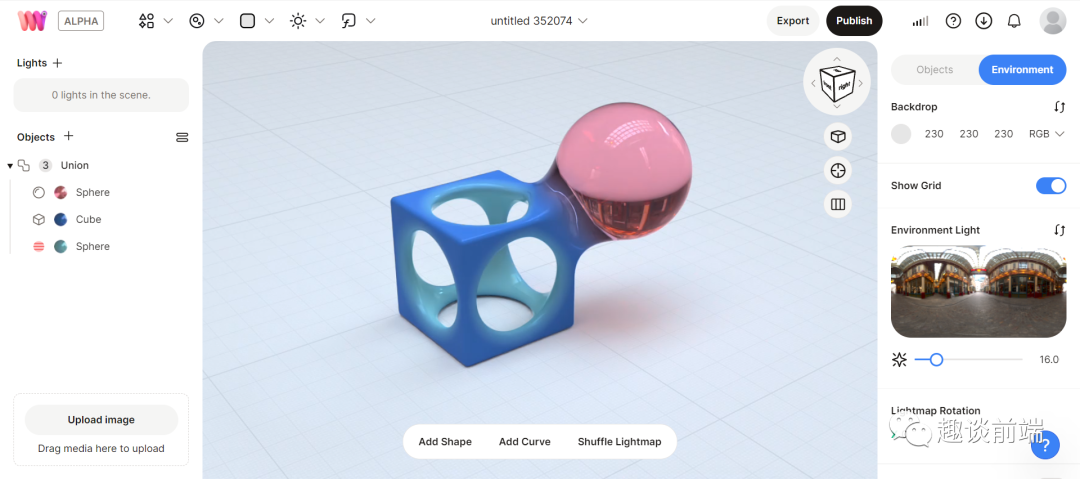This screenshot has height=479, width=1080.
Task: Click the Add Curve button
Action: [x=525, y=442]
